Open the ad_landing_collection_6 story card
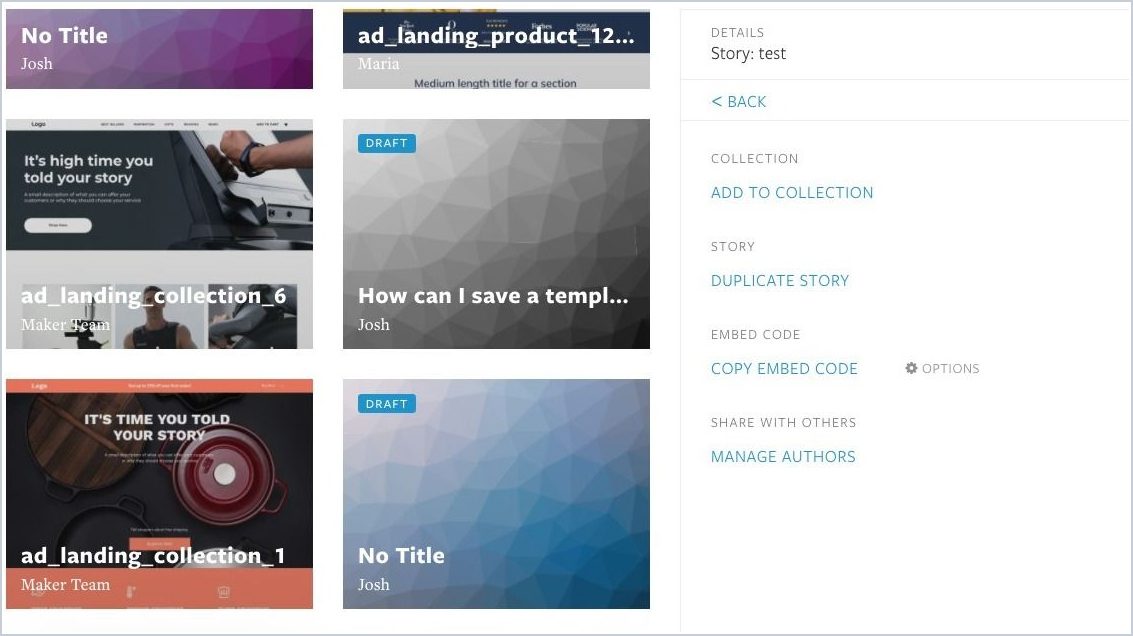The image size is (1133, 636). click(160, 234)
